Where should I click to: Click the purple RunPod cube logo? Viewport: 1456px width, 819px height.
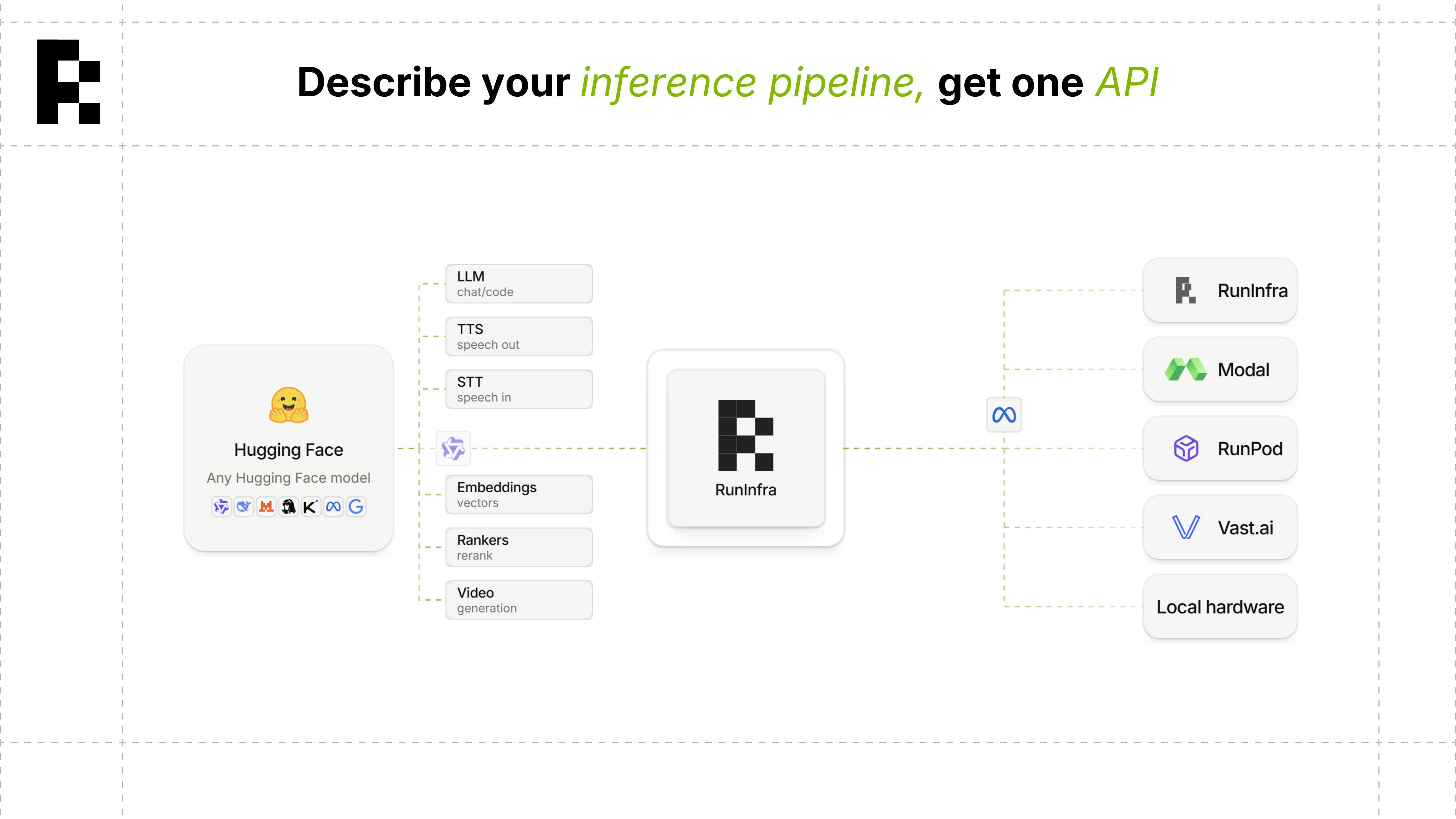point(1186,449)
